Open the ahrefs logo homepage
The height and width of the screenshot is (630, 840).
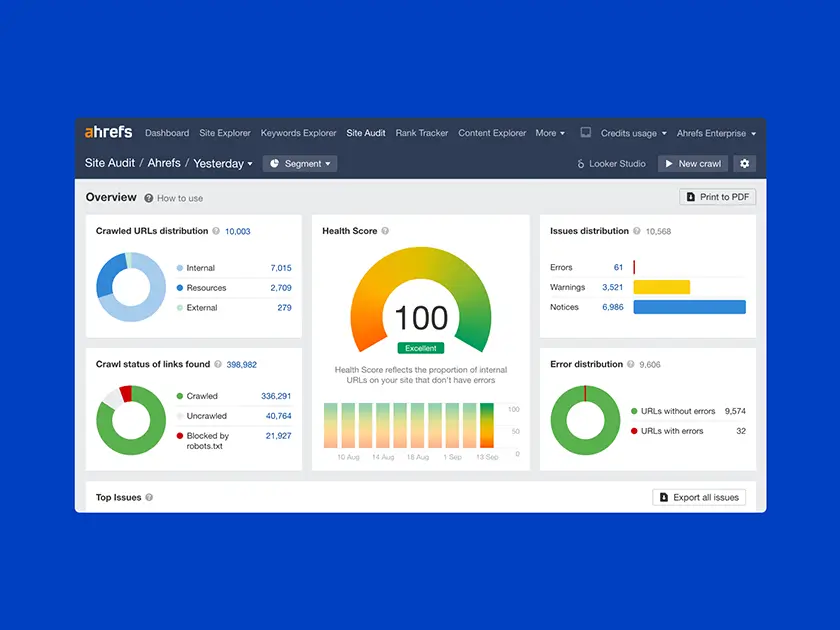coord(108,132)
